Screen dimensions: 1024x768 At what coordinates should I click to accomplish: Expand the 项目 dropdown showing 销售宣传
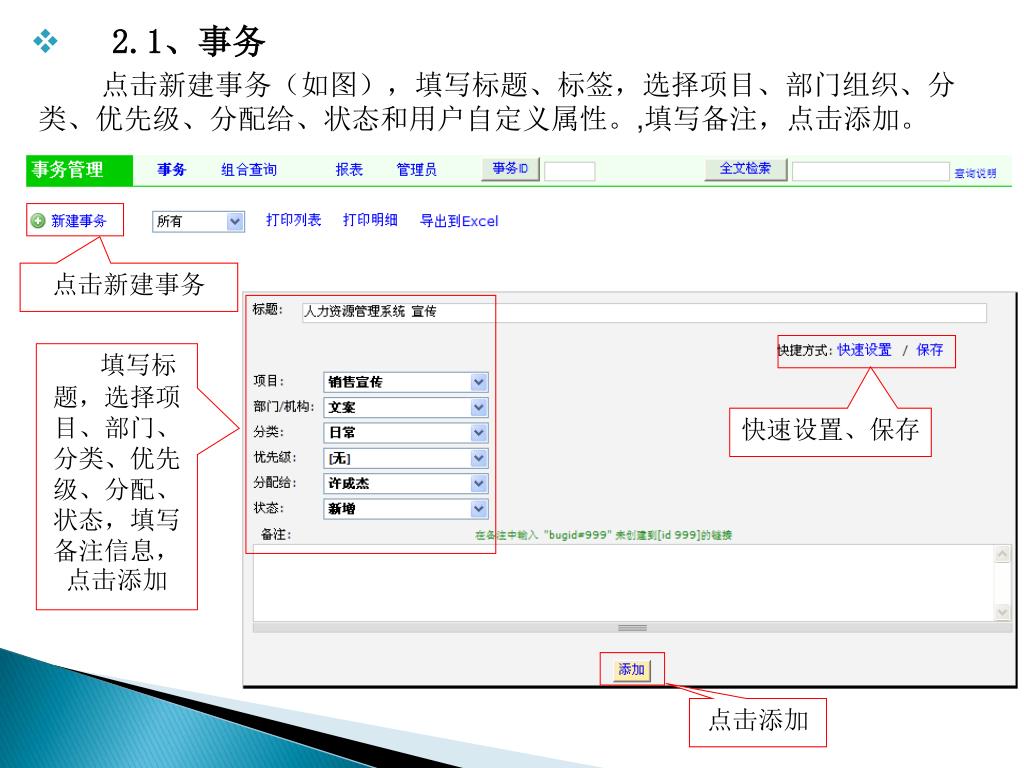(x=406, y=382)
